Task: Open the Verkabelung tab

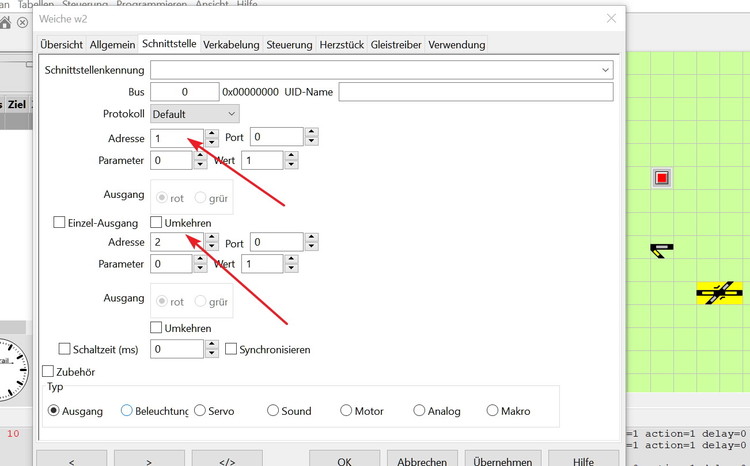Action: [x=231, y=44]
